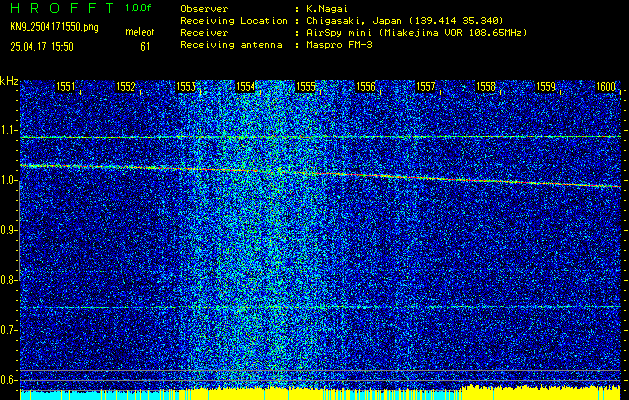
Task: Click the 0.9 frequency axis label
Action: (8, 230)
